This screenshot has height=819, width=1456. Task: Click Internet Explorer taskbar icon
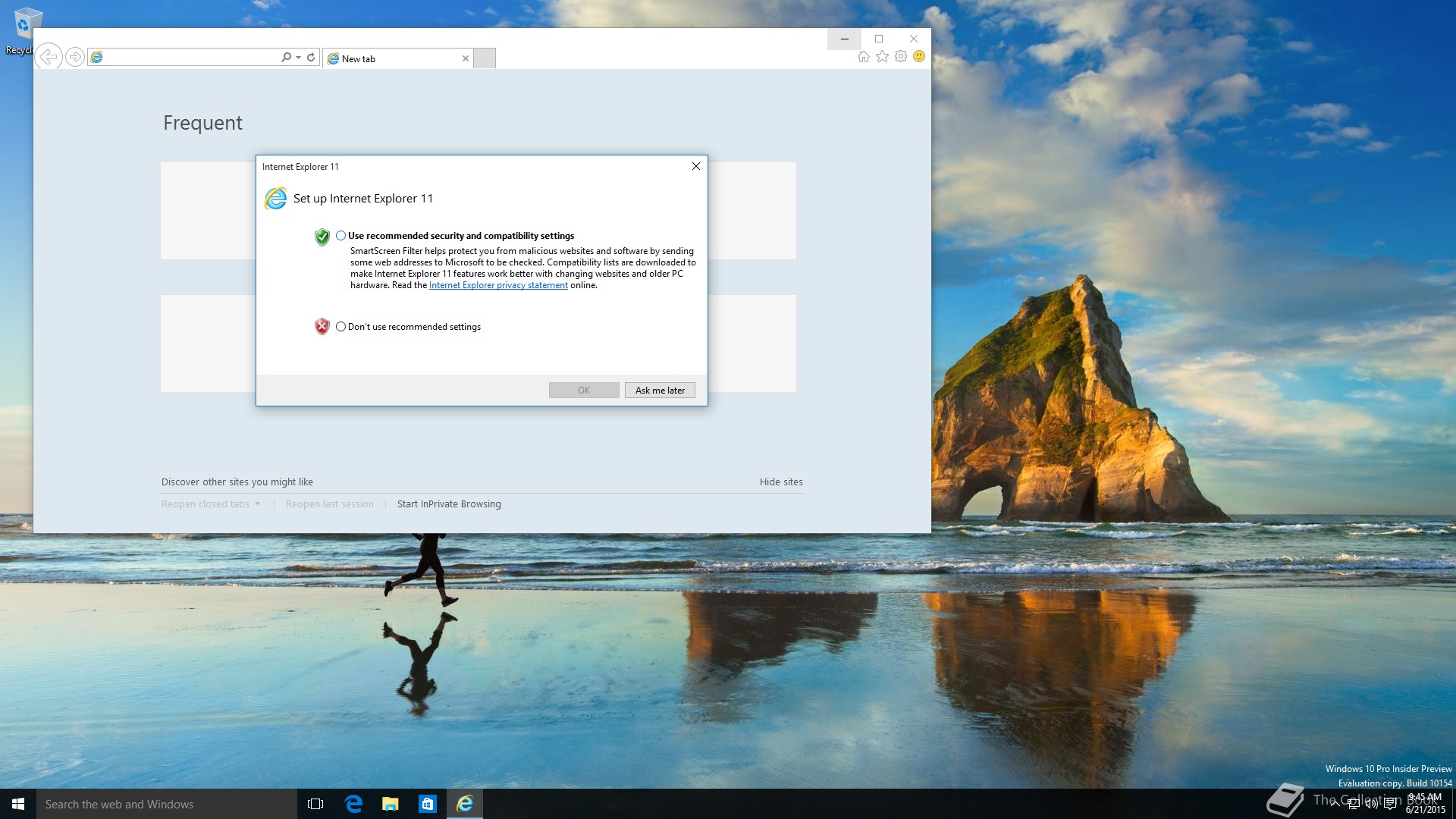point(465,804)
